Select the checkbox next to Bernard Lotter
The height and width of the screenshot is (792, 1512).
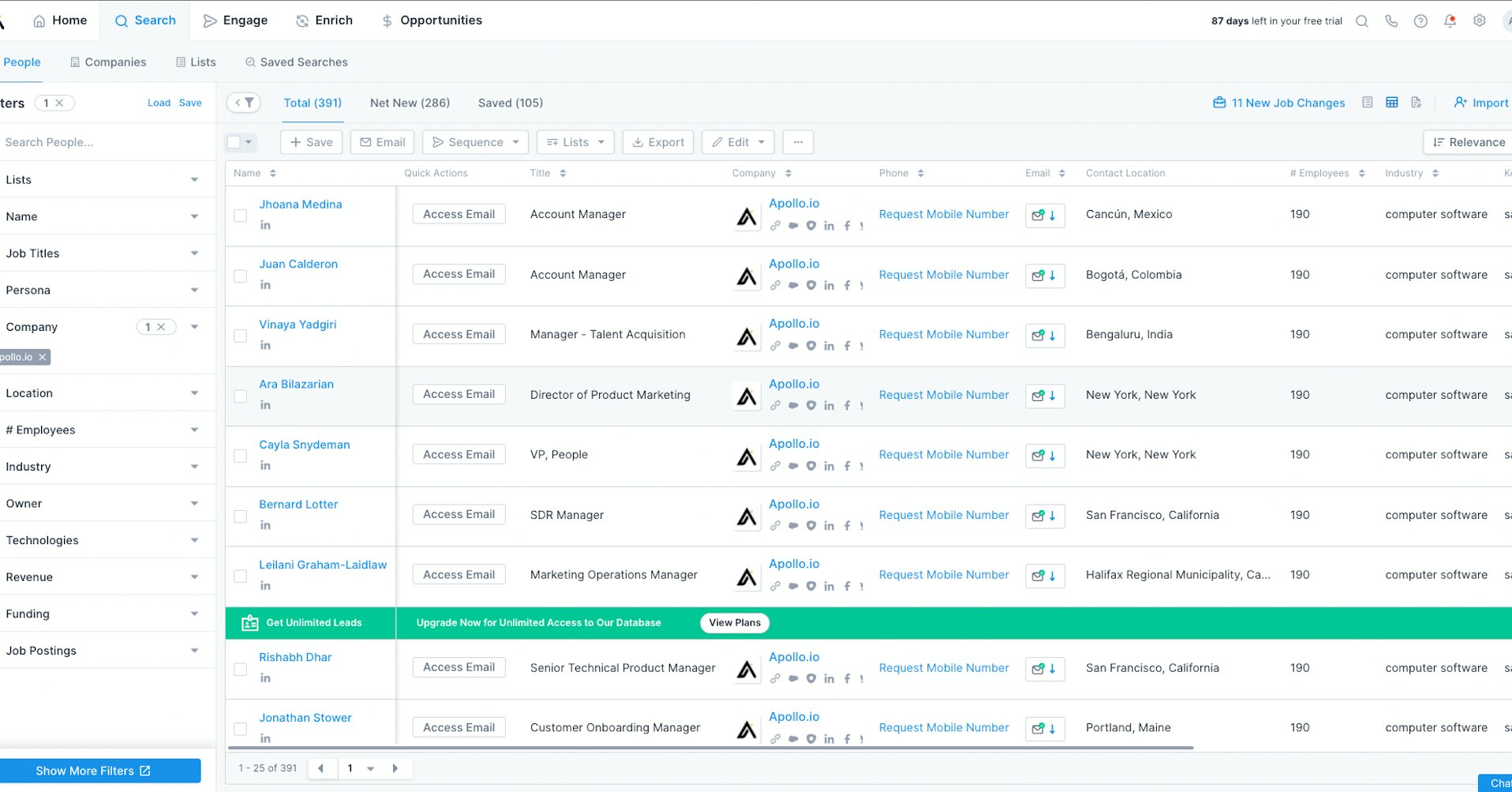(241, 516)
